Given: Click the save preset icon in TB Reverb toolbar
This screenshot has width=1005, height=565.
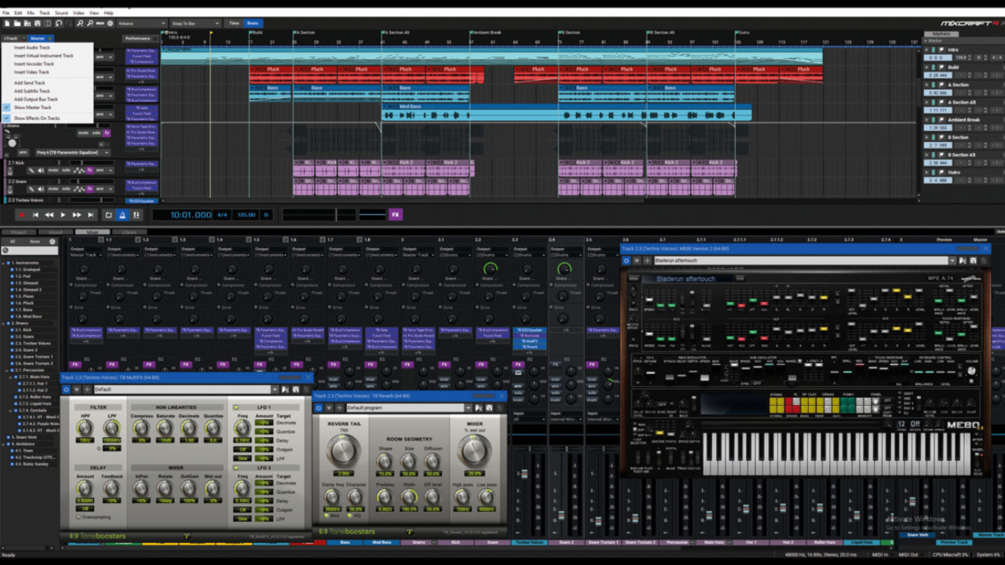Looking at the screenshot, I should (489, 408).
